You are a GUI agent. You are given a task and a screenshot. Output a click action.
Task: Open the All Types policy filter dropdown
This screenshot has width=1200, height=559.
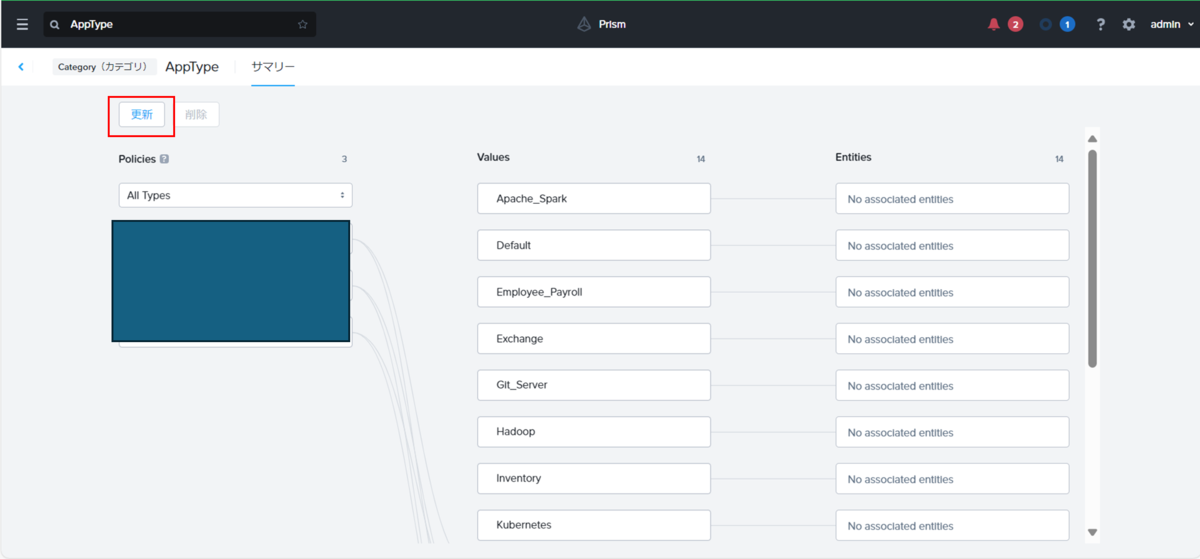click(235, 195)
